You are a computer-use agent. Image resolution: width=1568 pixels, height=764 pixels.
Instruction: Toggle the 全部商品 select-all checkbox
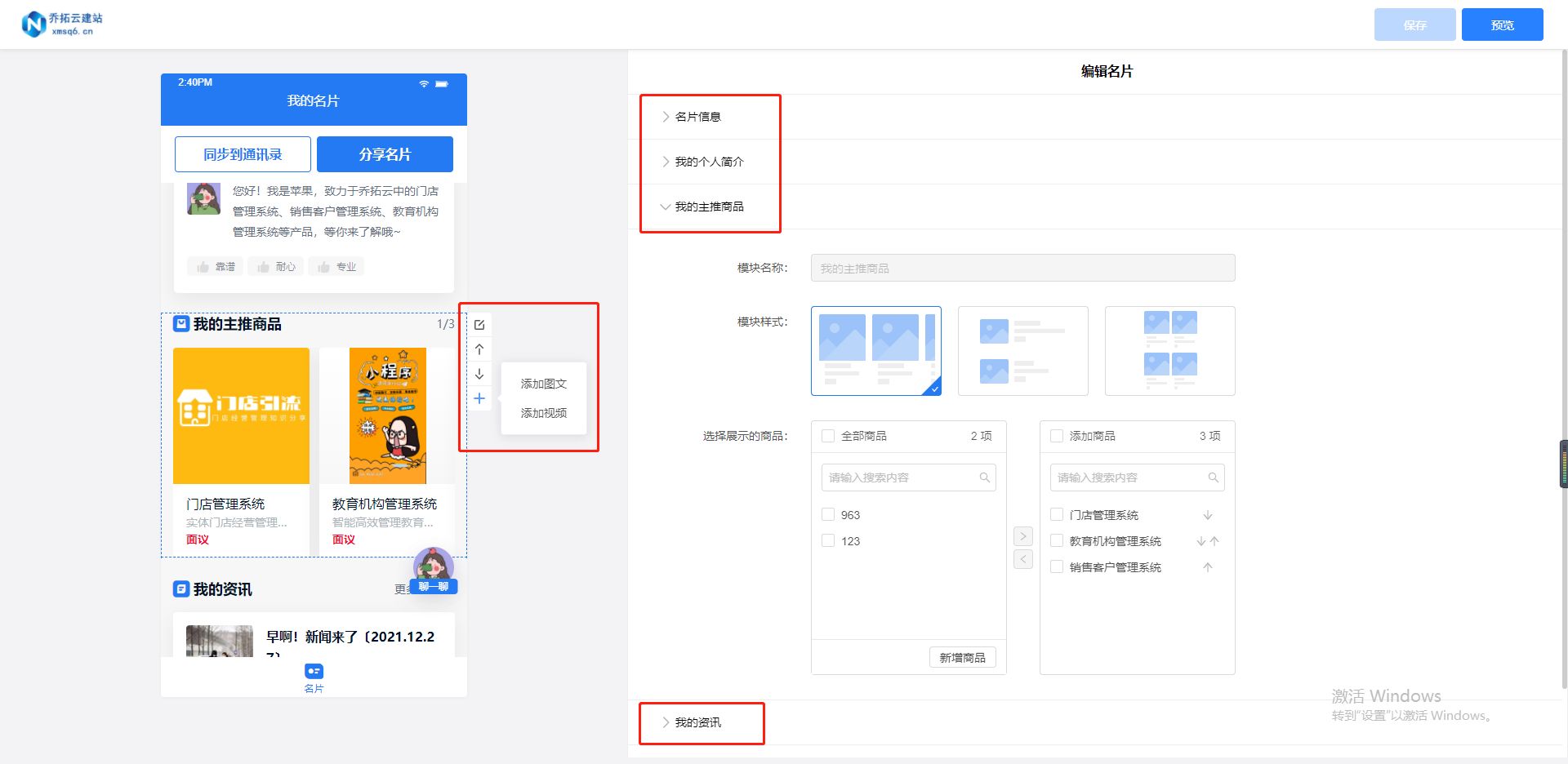828,436
